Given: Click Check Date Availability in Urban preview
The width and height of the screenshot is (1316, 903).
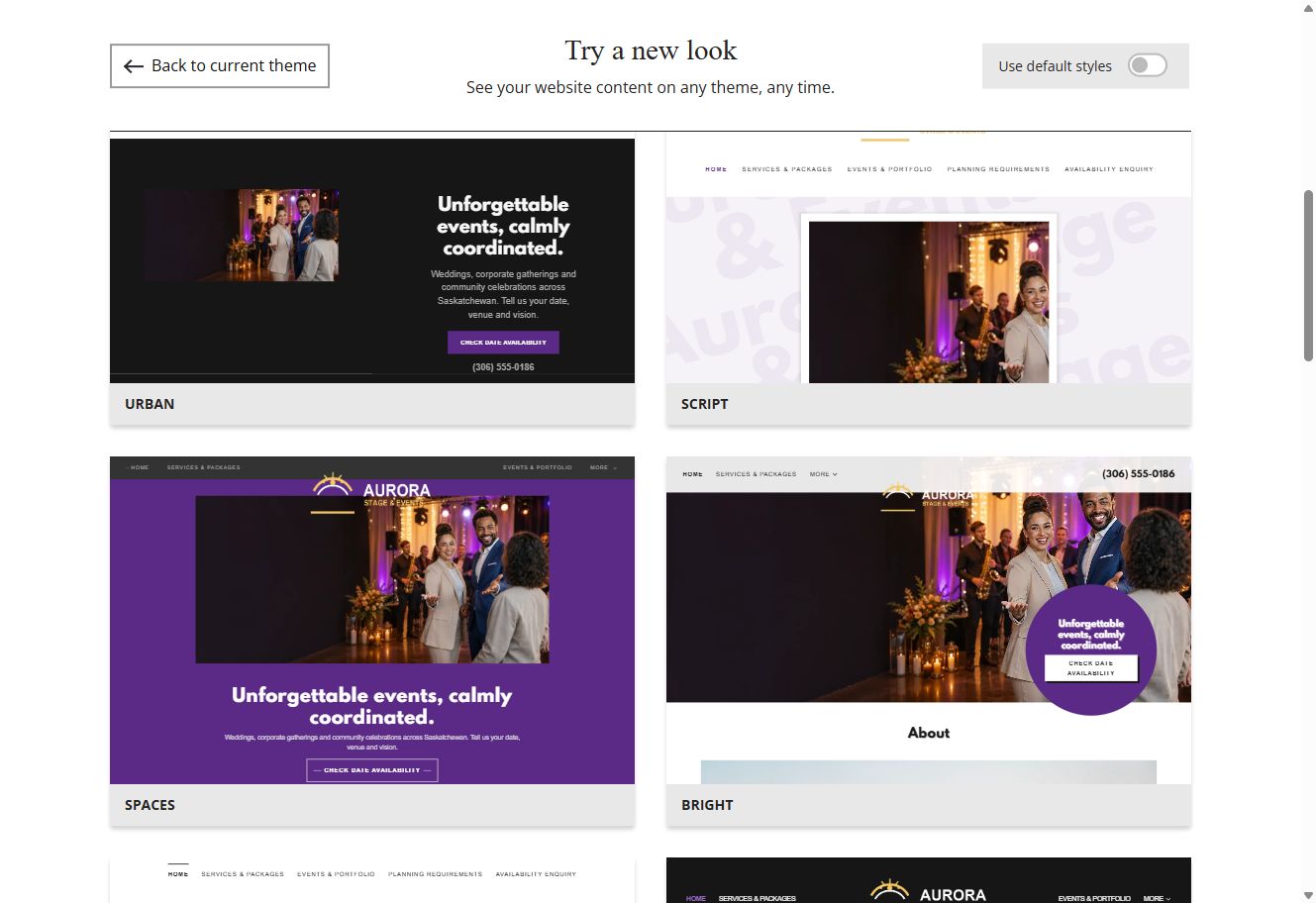Looking at the screenshot, I should (503, 343).
